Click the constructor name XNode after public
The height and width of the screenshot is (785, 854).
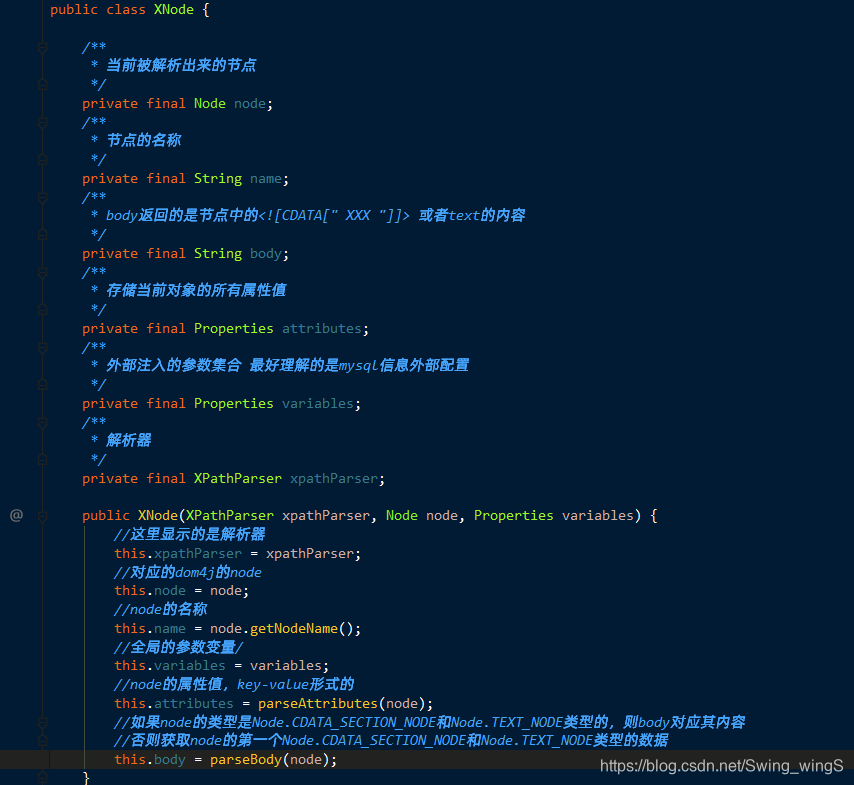click(x=158, y=515)
